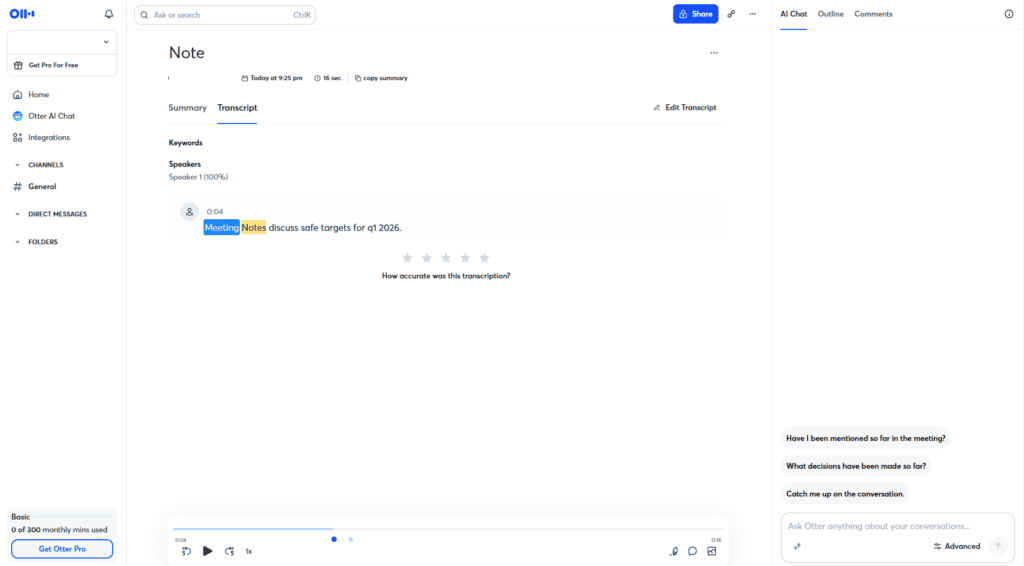Open the workspace selector dropdown
This screenshot has height=566, width=1024.
[62, 42]
